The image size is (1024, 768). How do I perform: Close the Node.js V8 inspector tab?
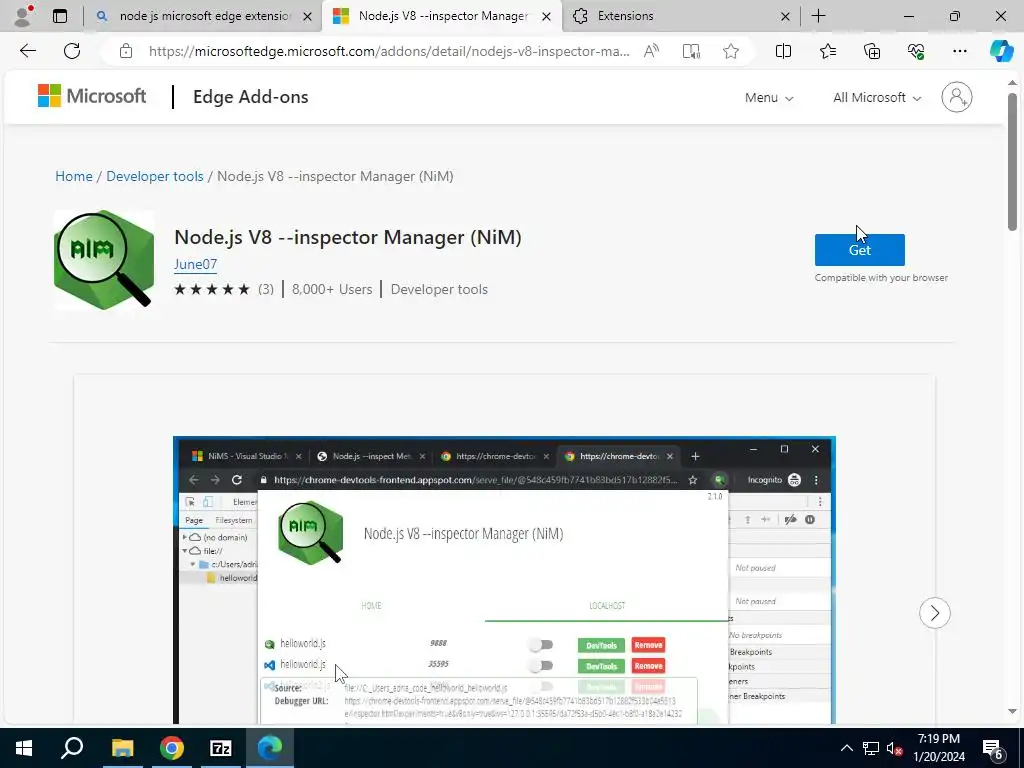[547, 16]
